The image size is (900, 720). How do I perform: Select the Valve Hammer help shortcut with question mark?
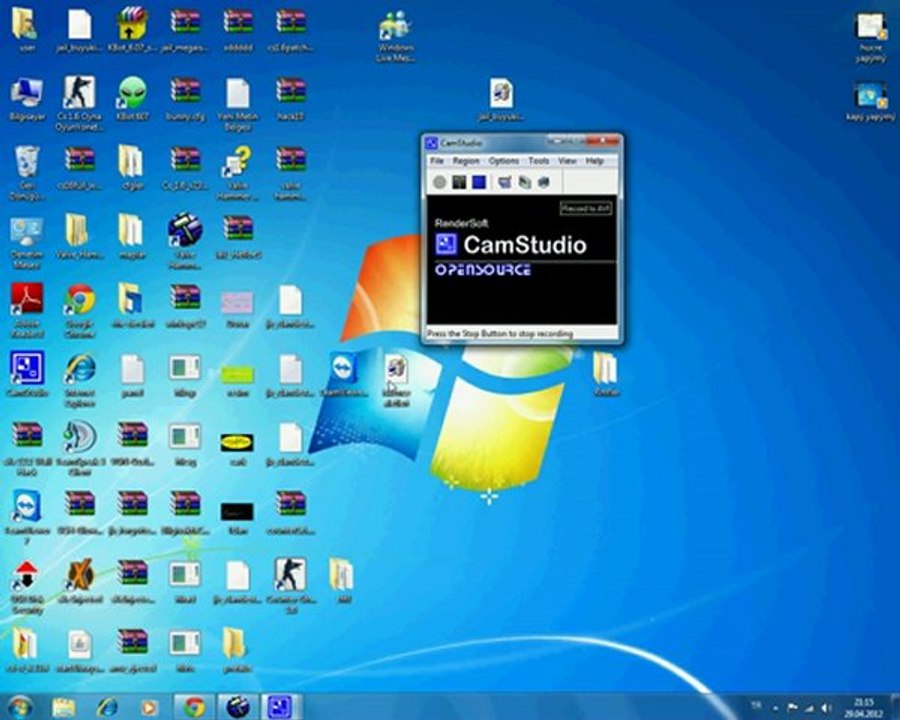(238, 172)
